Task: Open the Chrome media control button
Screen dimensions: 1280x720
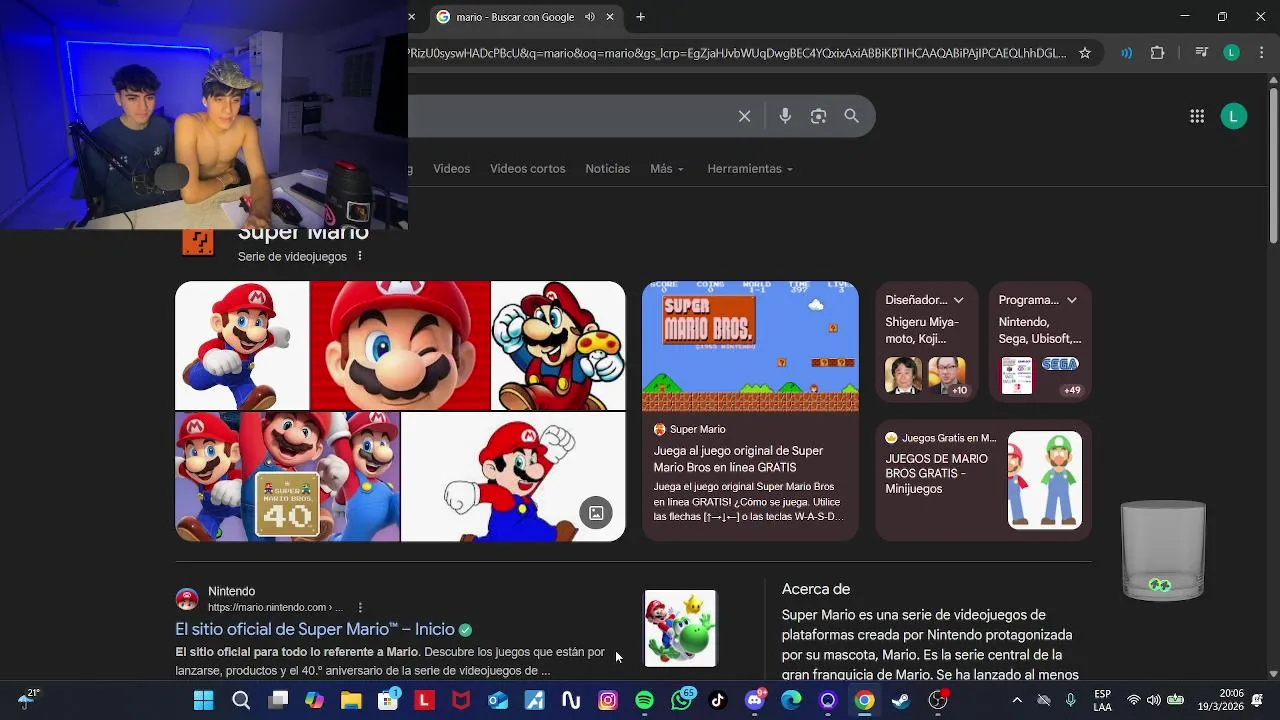Action: 1201,53
